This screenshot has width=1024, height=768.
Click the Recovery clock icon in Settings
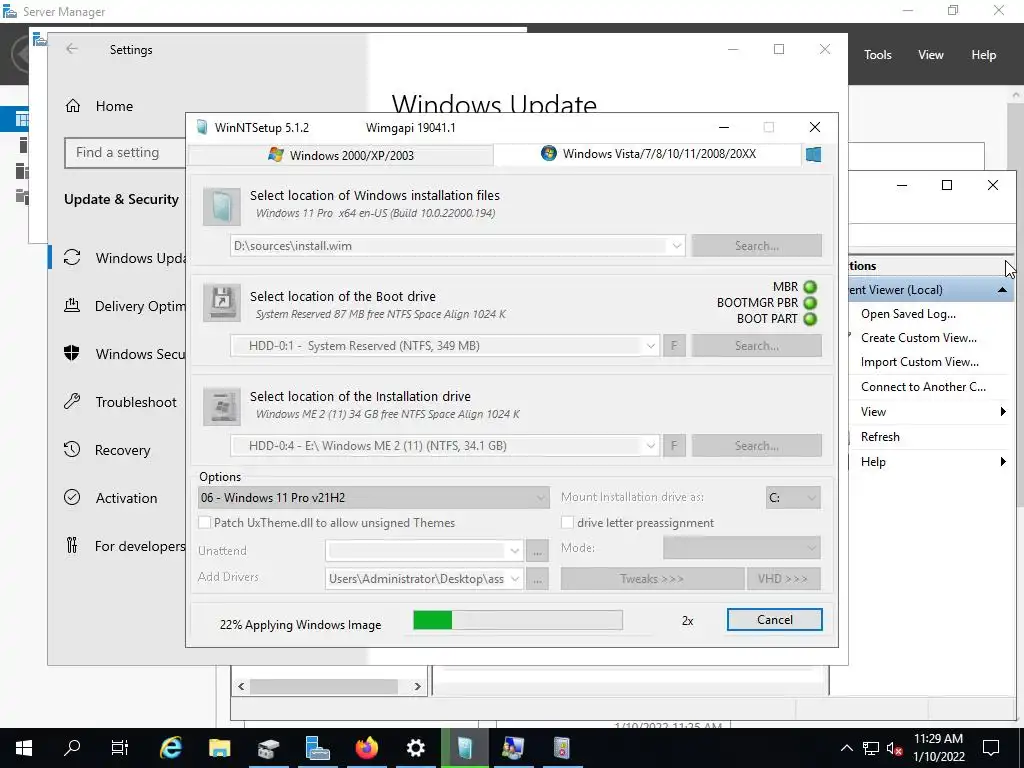72,449
